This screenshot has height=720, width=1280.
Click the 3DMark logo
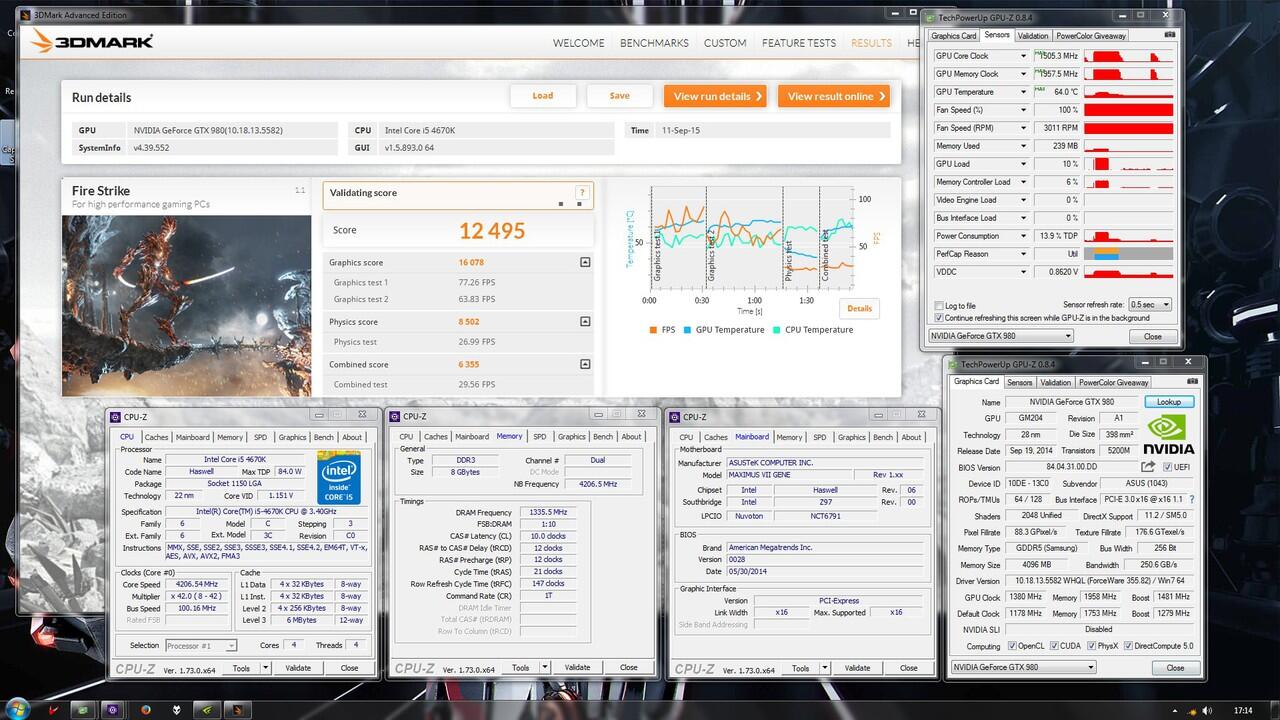[92, 41]
